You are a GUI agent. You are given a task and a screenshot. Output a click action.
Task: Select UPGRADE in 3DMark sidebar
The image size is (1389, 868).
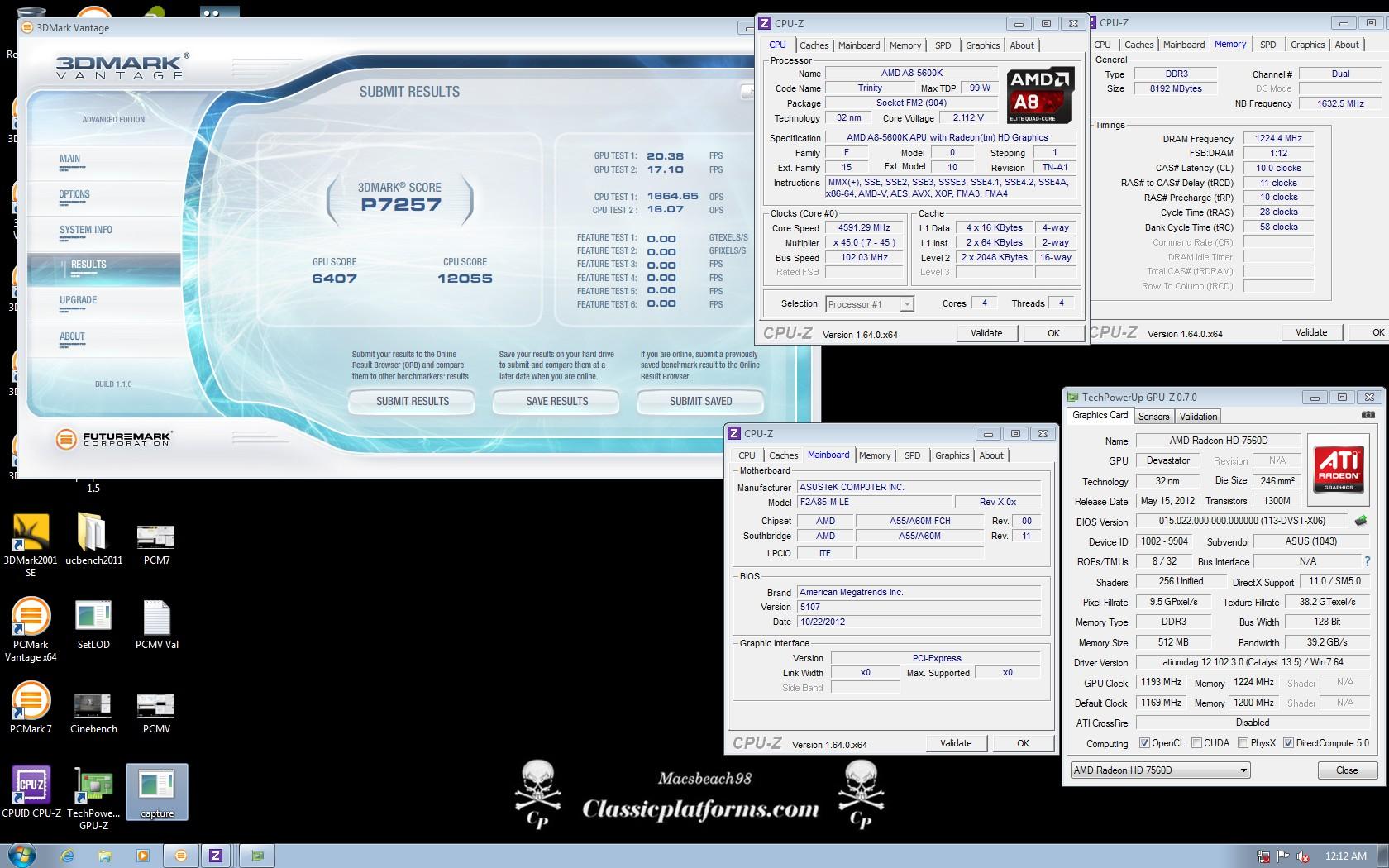[79, 300]
